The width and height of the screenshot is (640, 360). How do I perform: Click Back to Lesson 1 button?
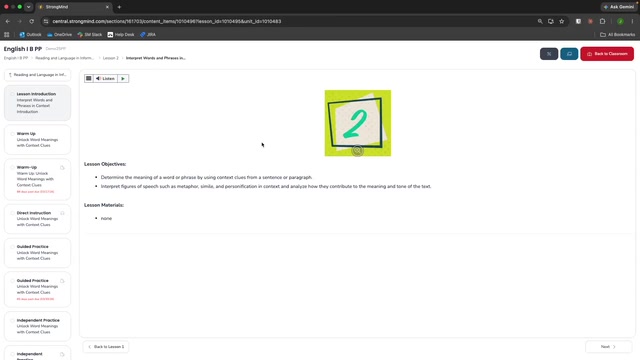(106, 347)
